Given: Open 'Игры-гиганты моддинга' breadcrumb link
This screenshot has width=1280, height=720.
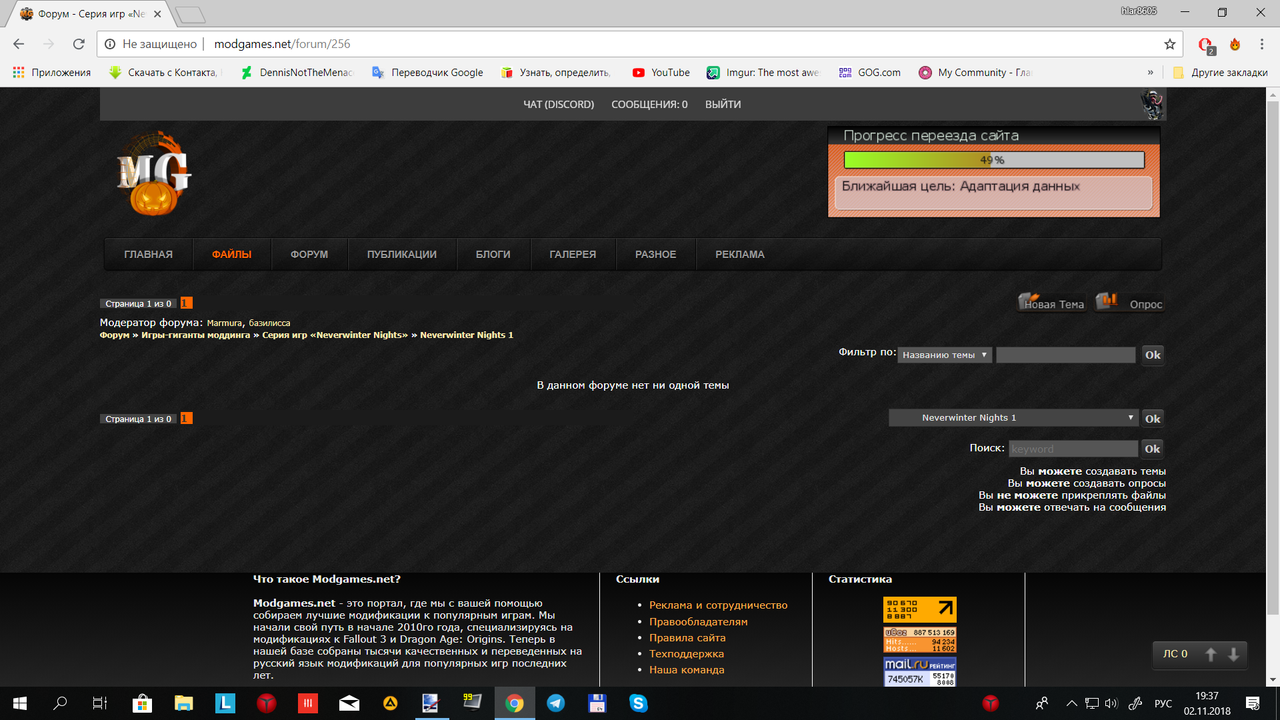Looking at the screenshot, I should pos(196,335).
